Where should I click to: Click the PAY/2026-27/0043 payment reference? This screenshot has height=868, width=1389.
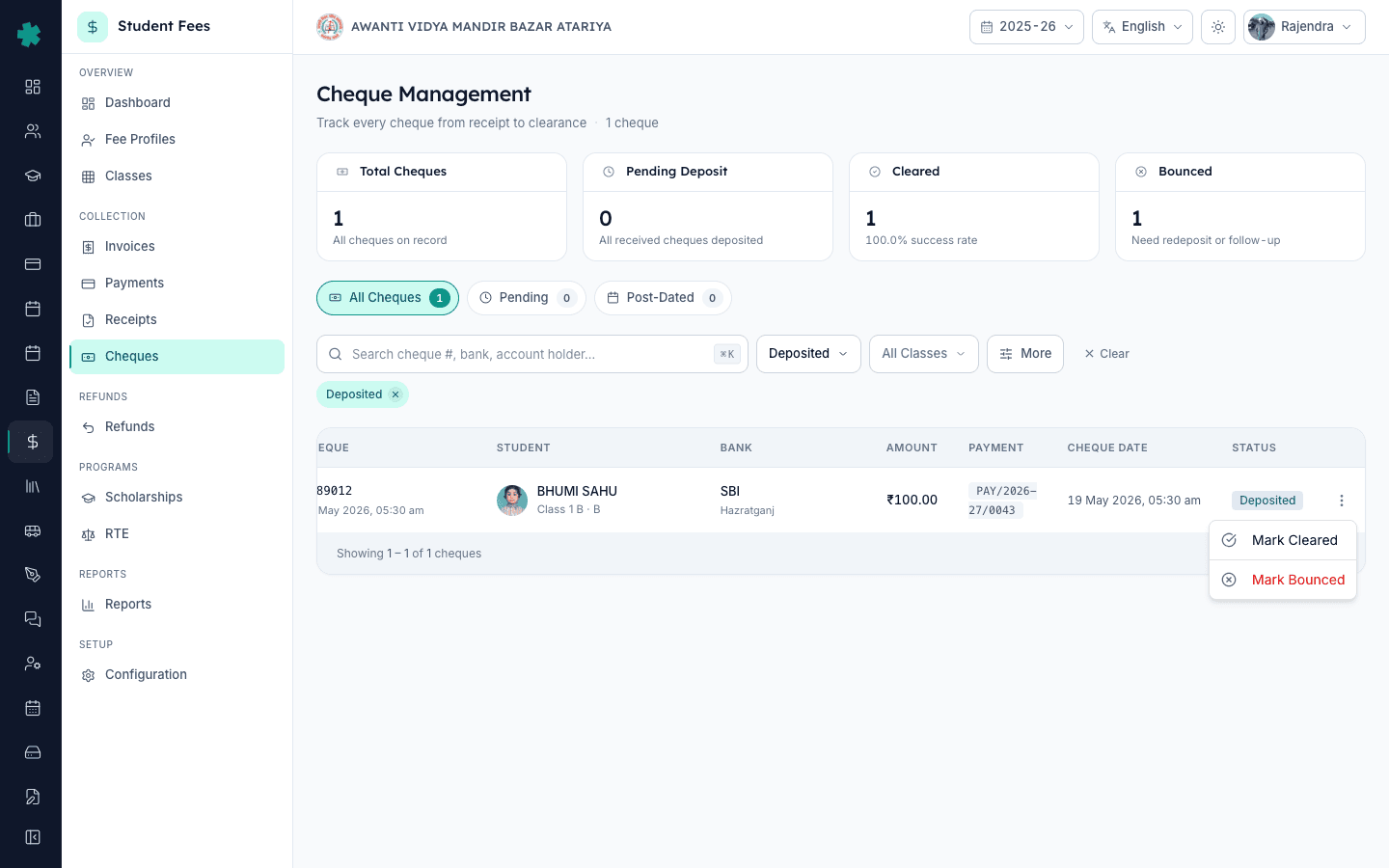[x=1003, y=501]
